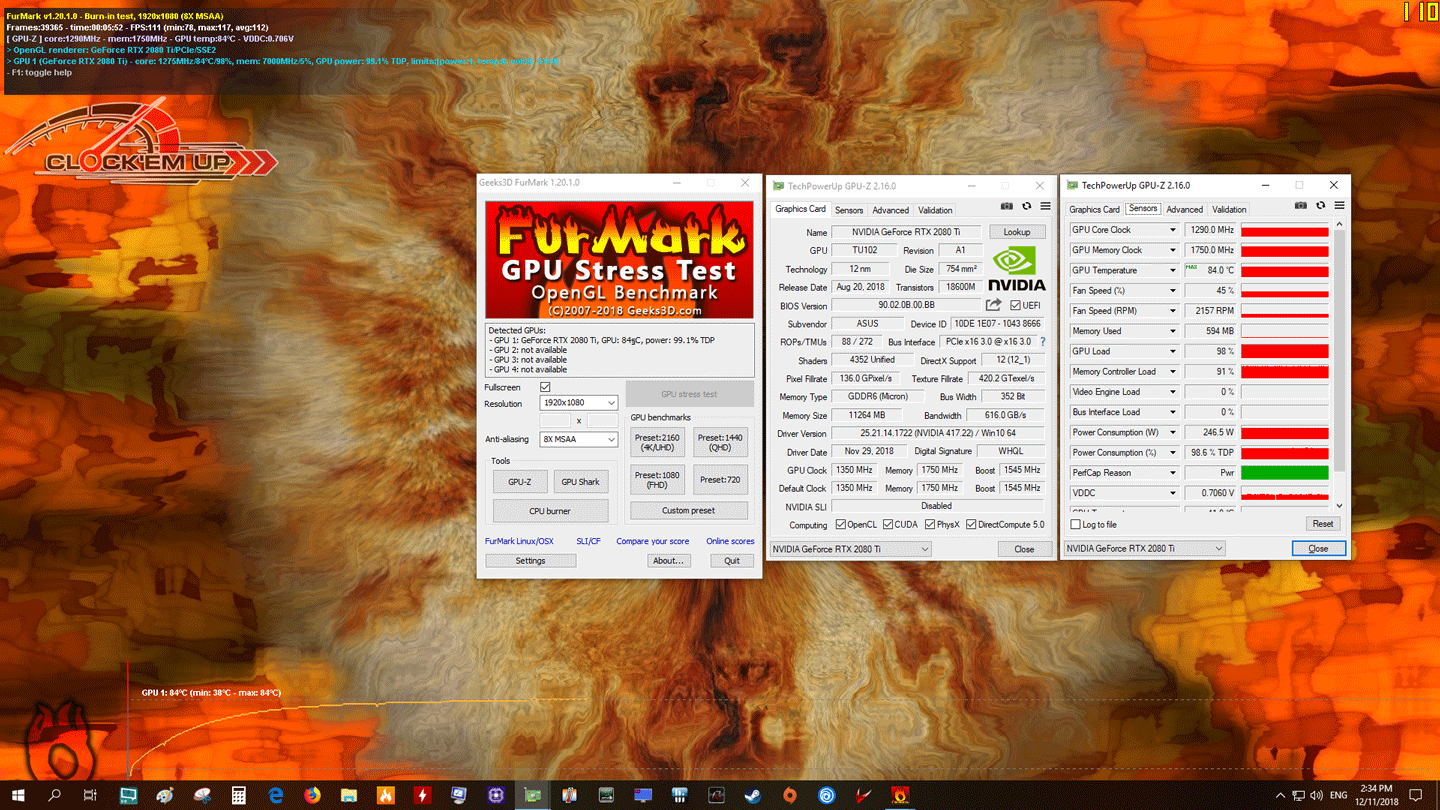Switch to Sensors tab in Graphics Card window
Image resolution: width=1440 pixels, height=810 pixels.
[x=849, y=210]
